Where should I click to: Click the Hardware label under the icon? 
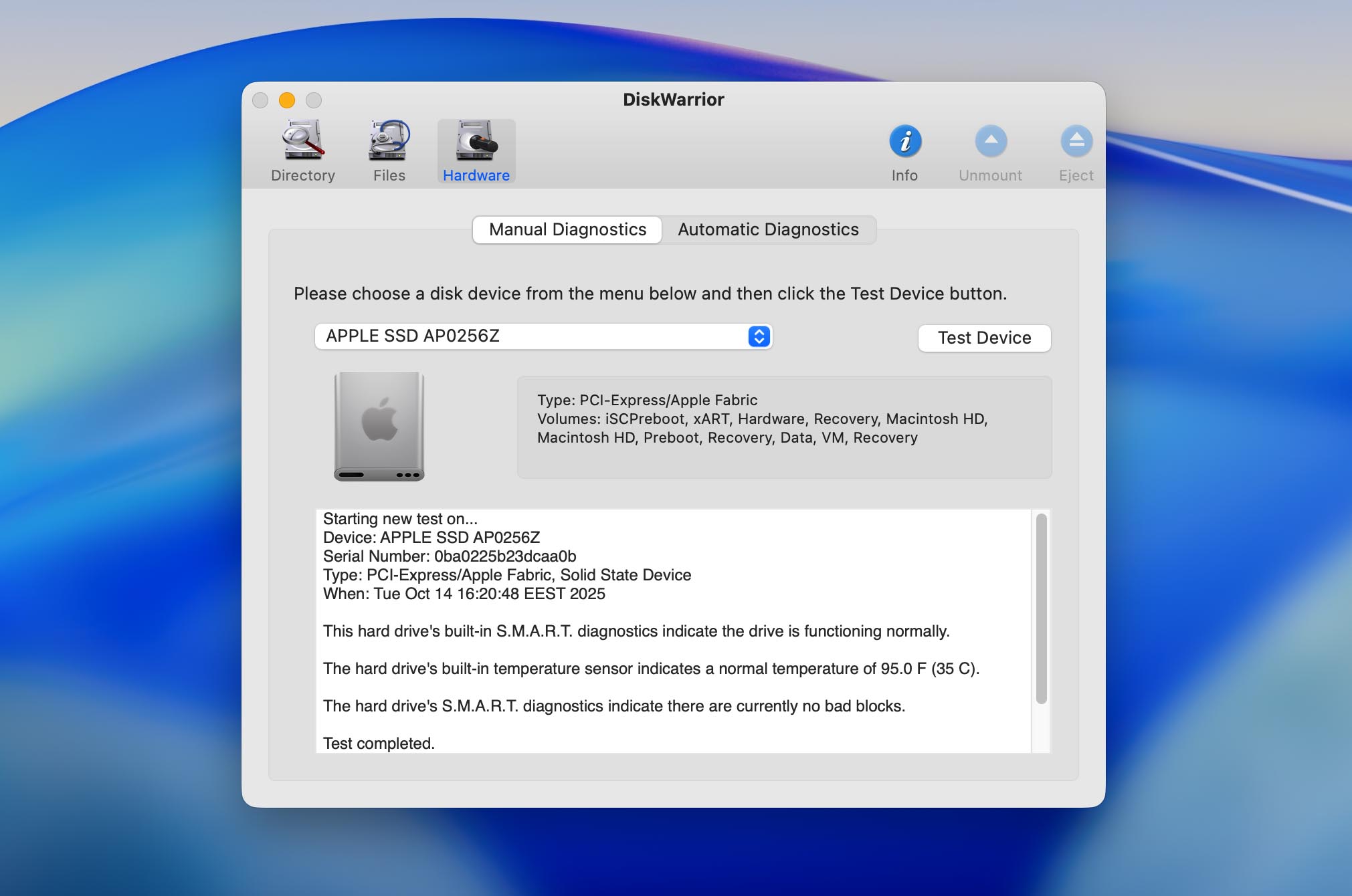[x=476, y=175]
